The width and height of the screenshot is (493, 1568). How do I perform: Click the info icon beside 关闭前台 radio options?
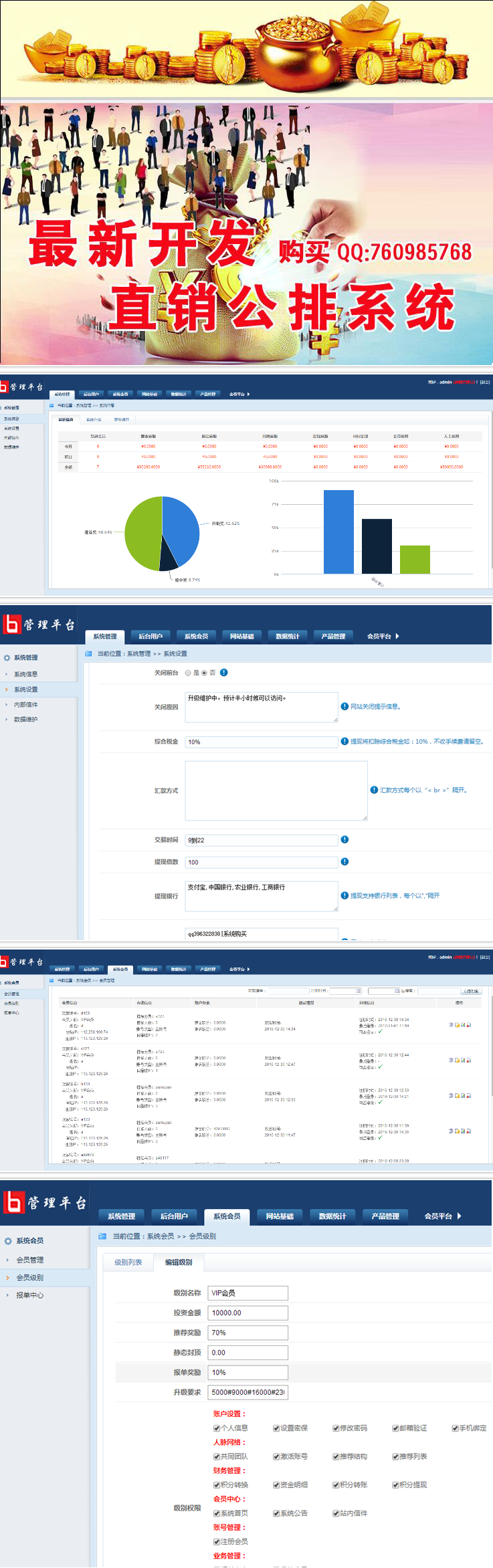(x=224, y=673)
